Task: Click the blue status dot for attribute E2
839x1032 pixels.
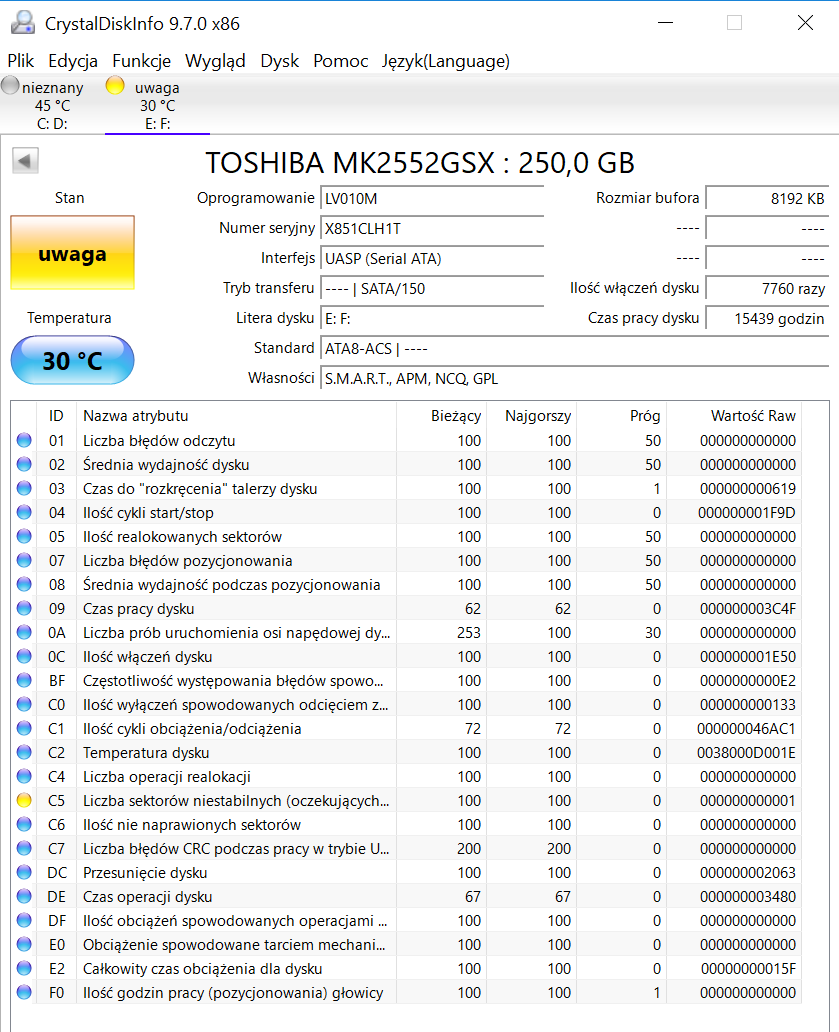Action: coord(24,968)
